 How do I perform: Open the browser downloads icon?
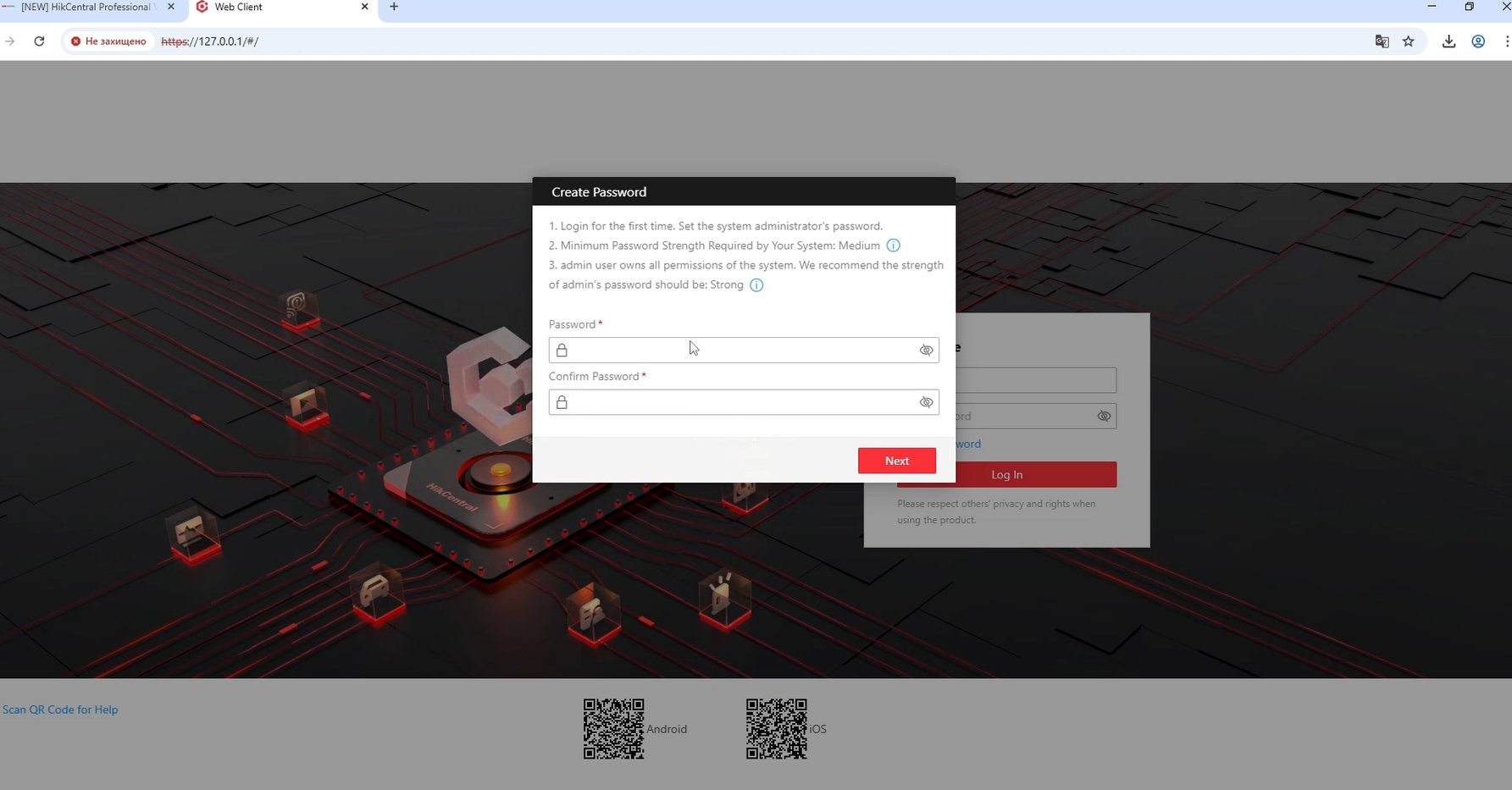tap(1448, 41)
